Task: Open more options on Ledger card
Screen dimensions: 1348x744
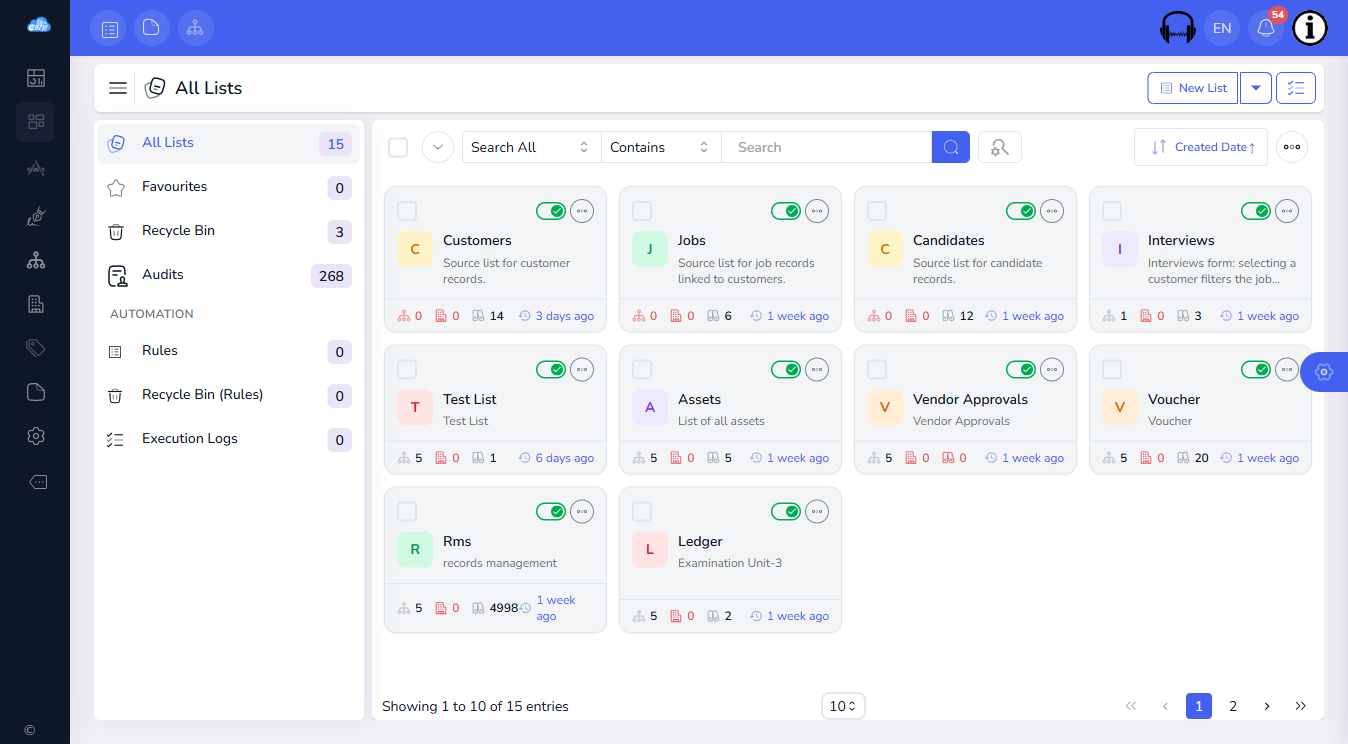Action: tap(817, 512)
